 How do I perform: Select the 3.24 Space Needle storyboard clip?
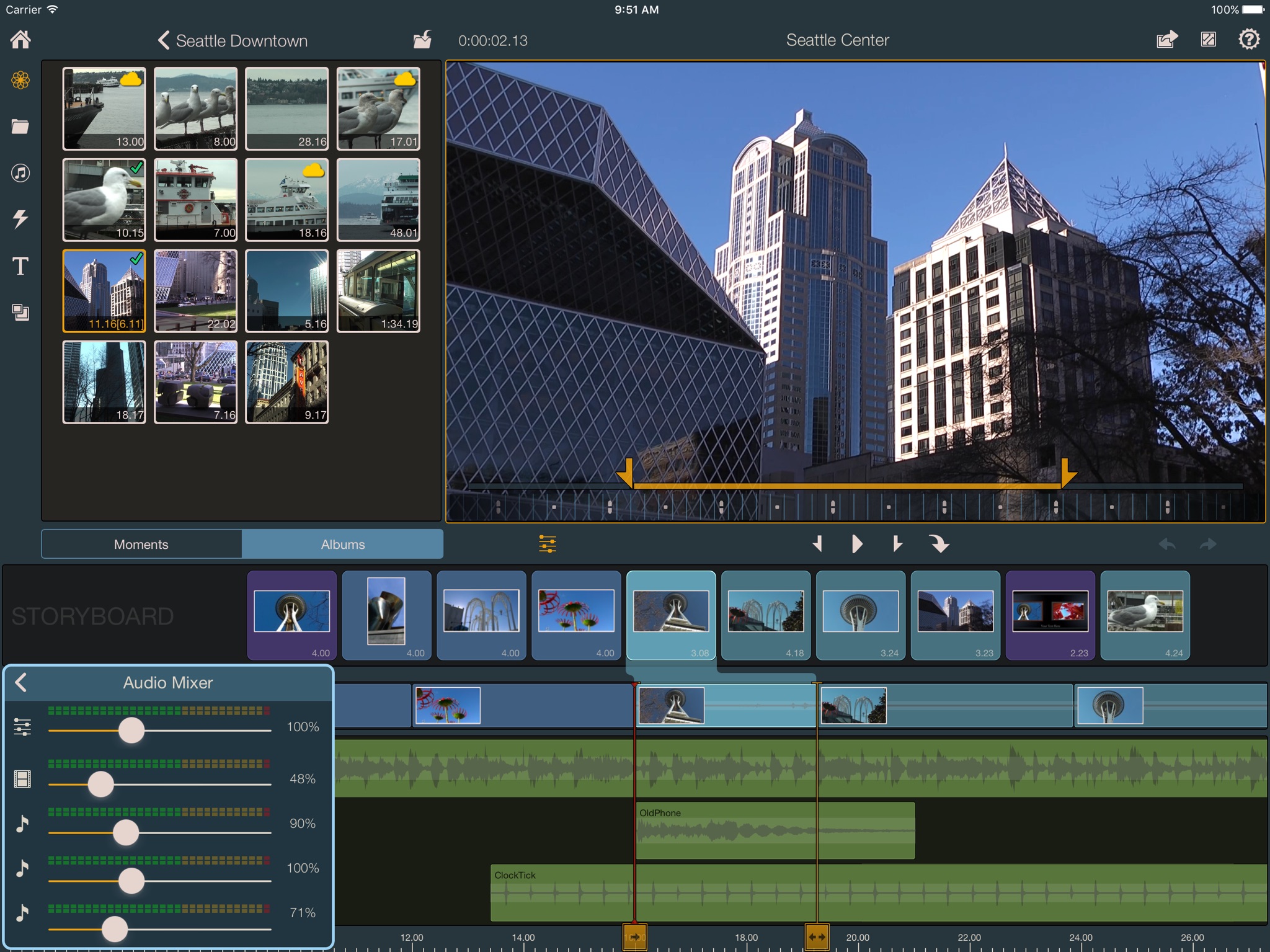click(861, 615)
